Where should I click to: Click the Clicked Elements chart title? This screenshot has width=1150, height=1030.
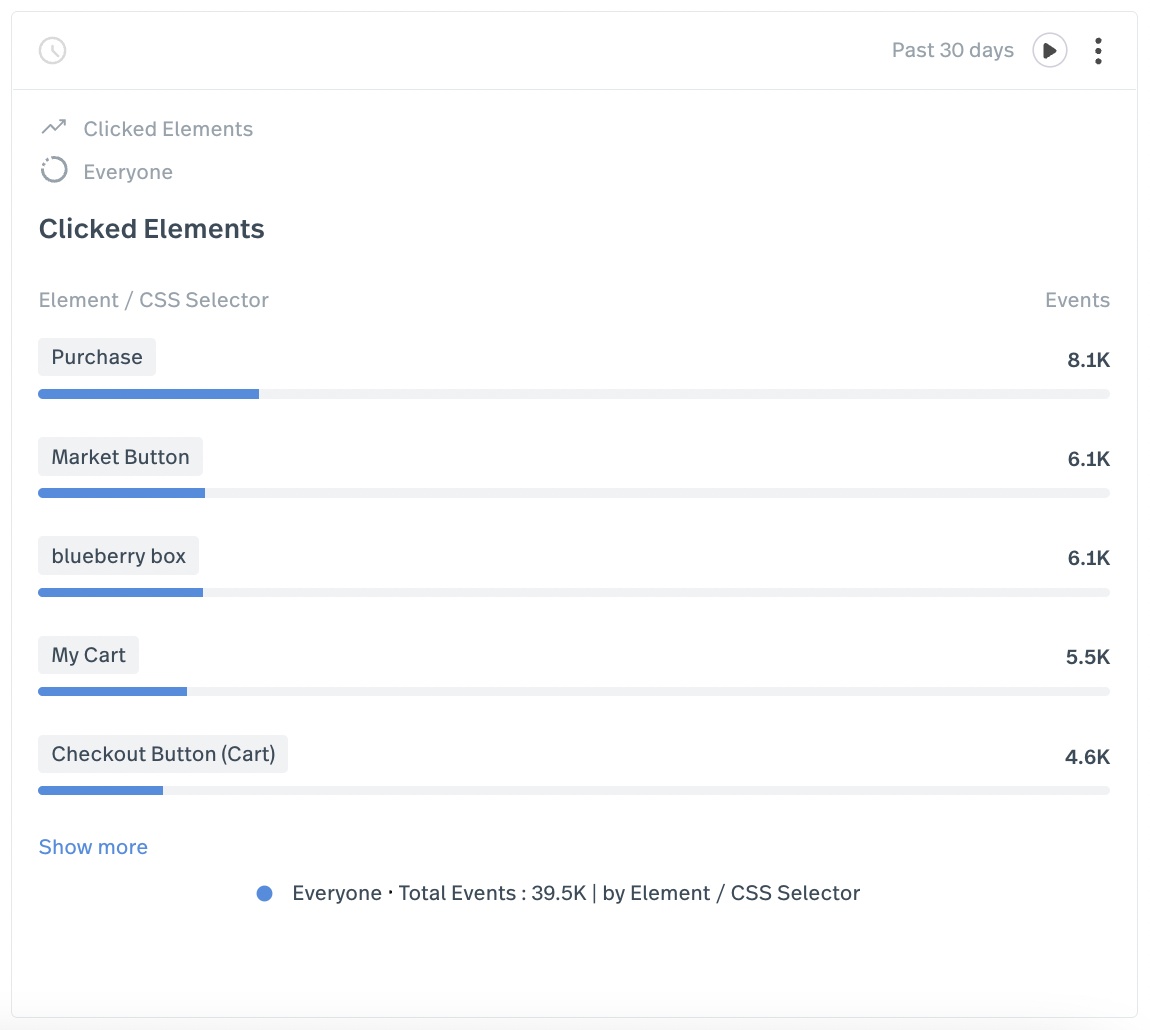152,229
